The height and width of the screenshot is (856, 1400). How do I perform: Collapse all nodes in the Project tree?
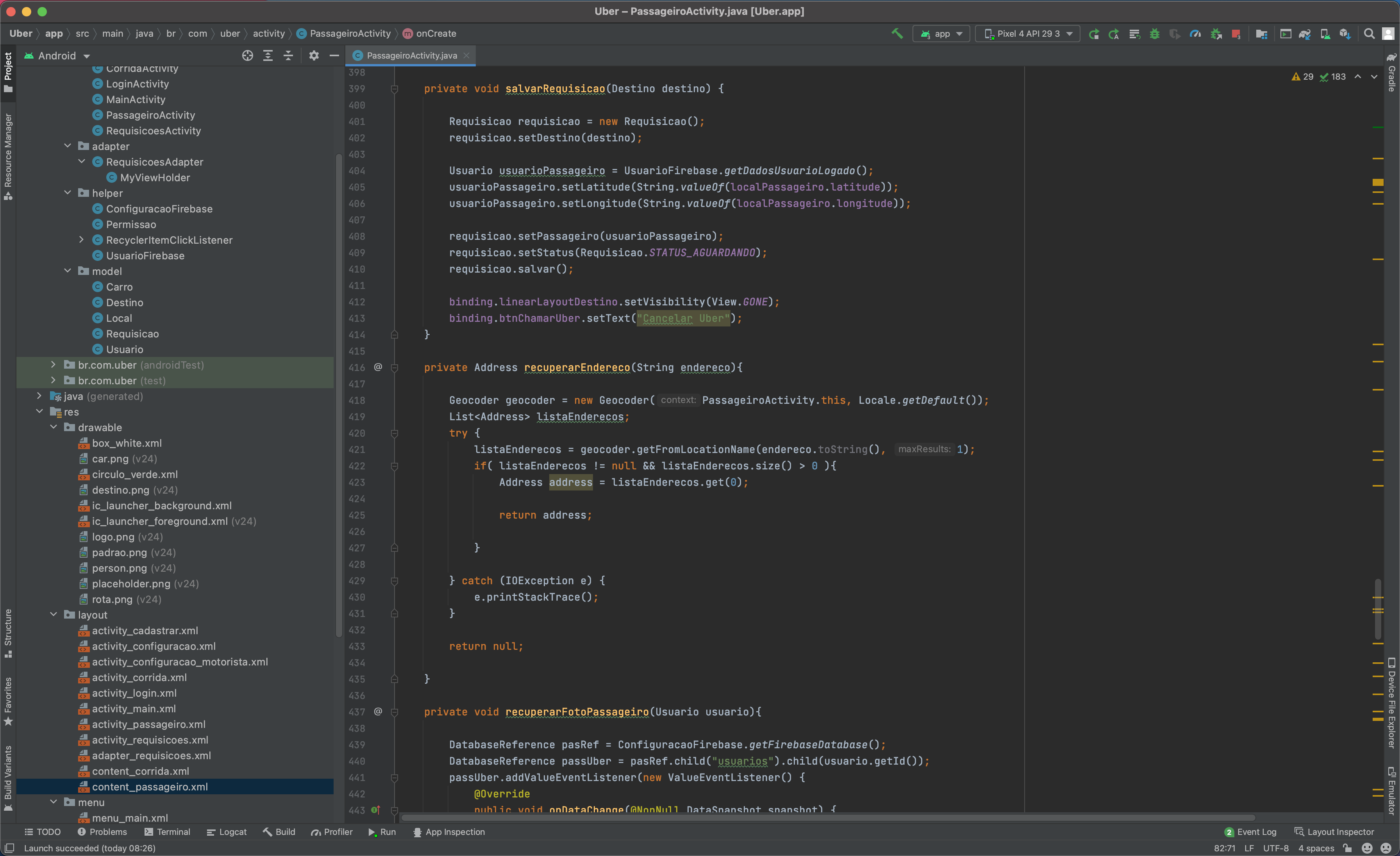click(288, 56)
